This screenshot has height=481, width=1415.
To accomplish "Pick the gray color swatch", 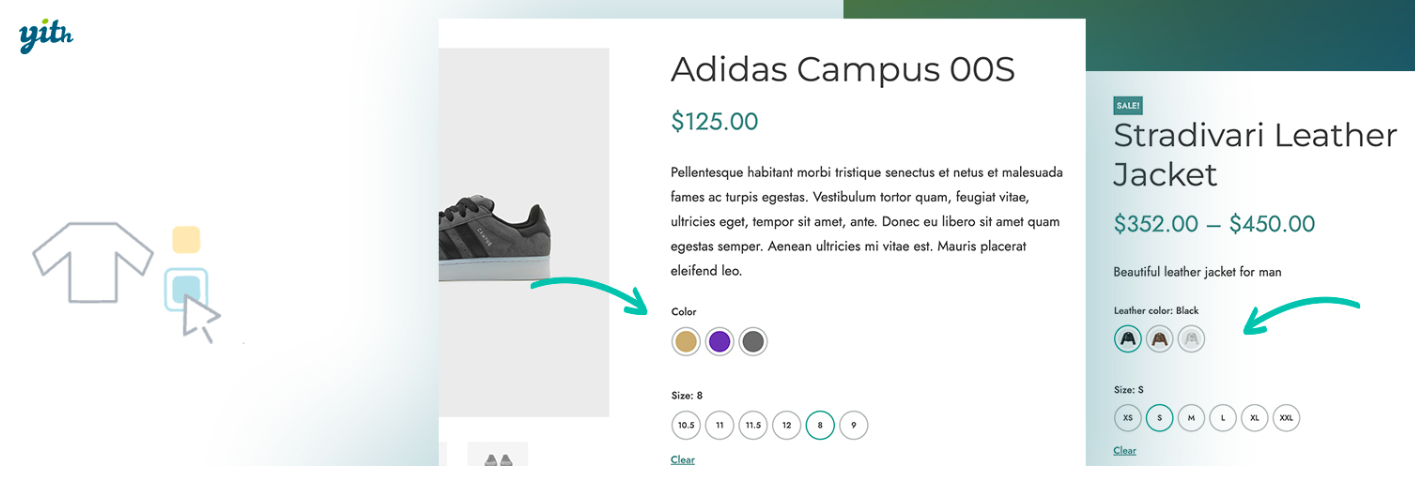I will [x=753, y=342].
